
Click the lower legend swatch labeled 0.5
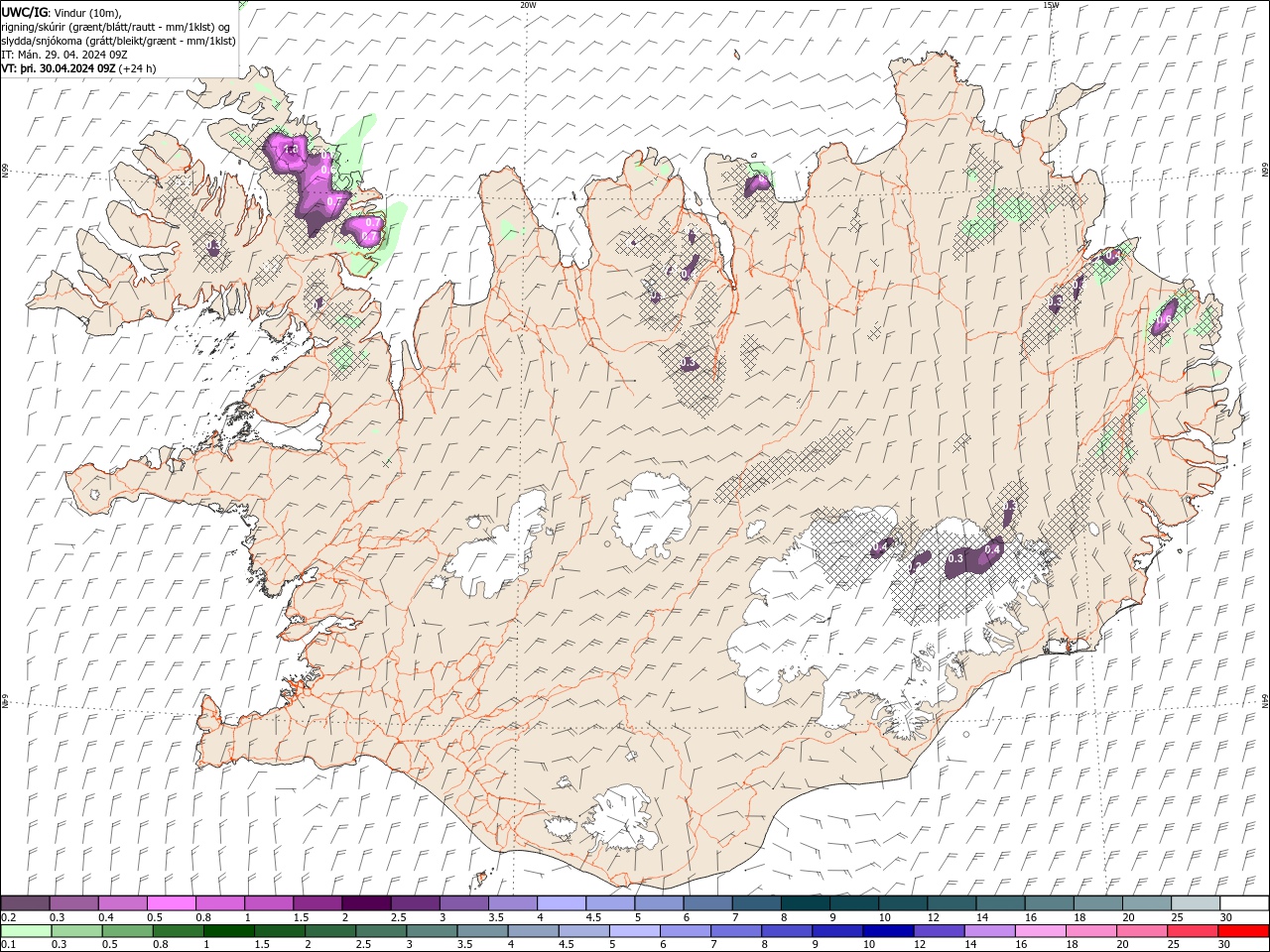(127, 931)
